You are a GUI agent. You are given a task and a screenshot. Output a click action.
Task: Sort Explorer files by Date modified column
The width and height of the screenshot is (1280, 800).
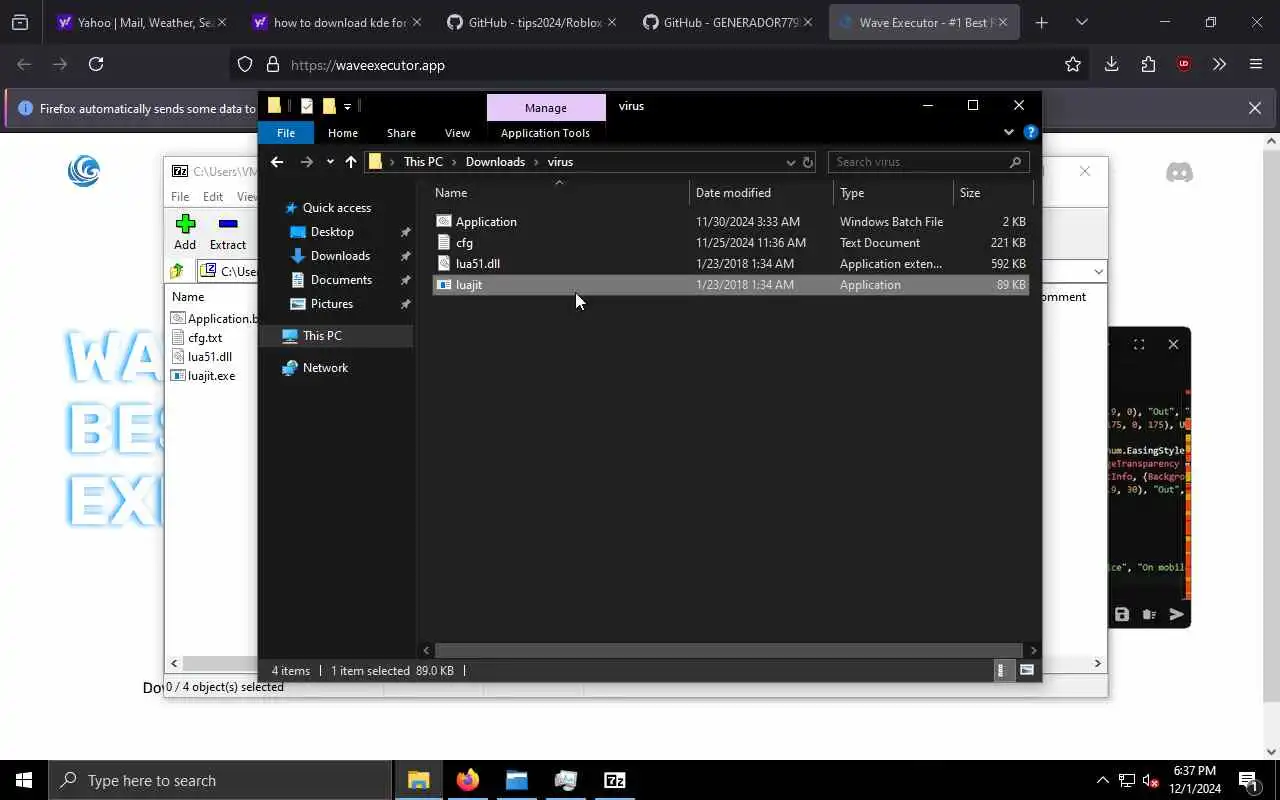[761, 193]
